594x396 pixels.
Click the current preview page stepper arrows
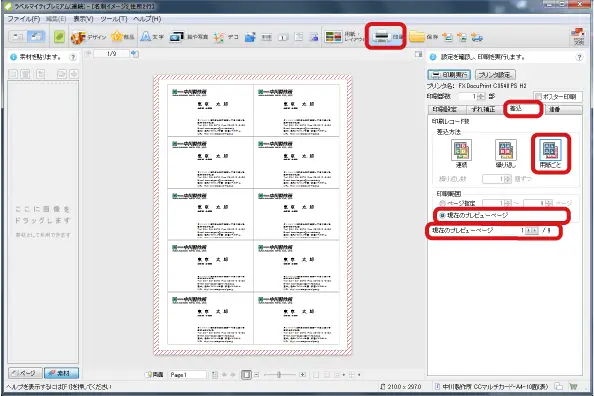click(x=531, y=230)
